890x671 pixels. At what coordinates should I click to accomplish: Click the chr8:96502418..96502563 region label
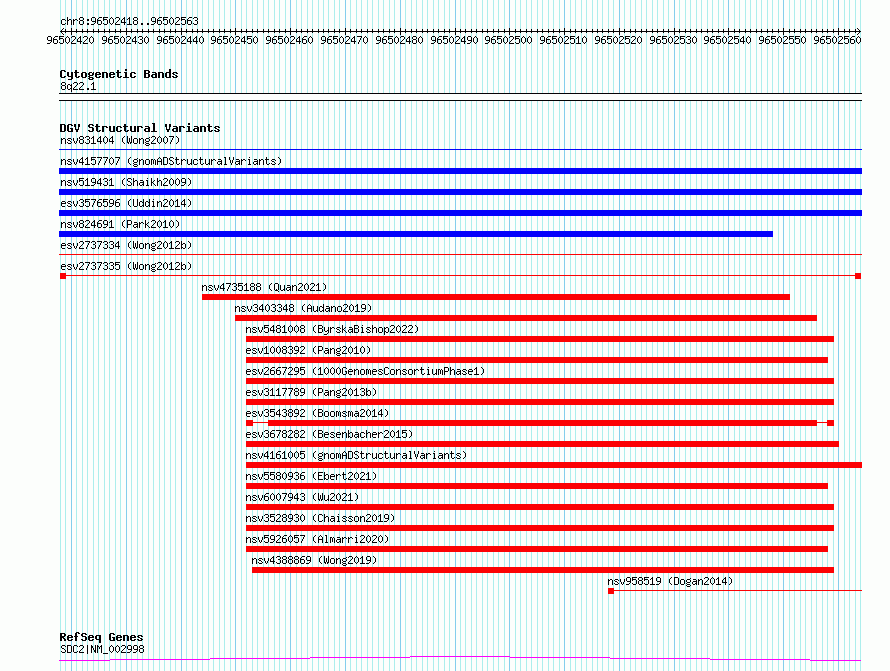[x=129, y=21]
